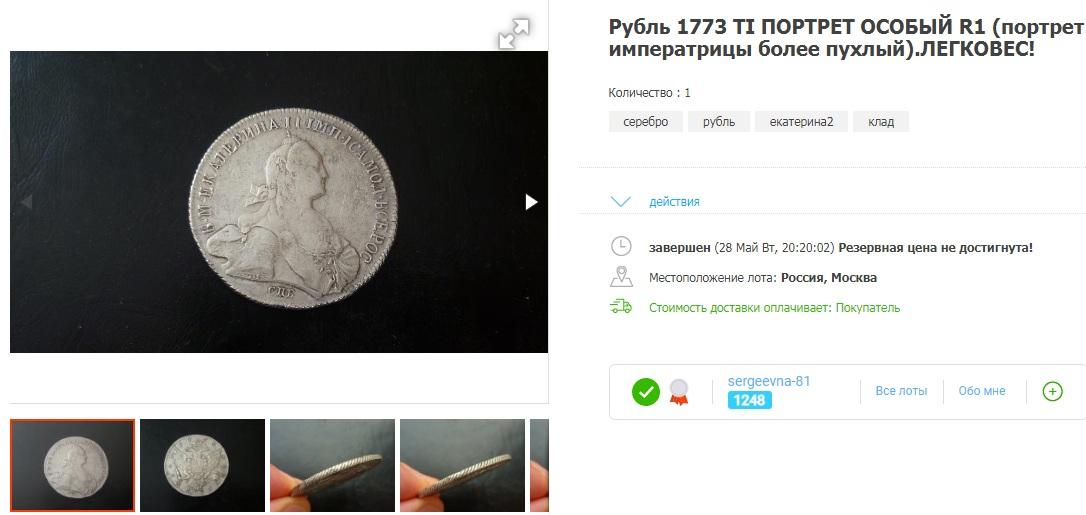1086x515 pixels.
Task: Expand the image to fullscreen view
Action: (x=514, y=34)
